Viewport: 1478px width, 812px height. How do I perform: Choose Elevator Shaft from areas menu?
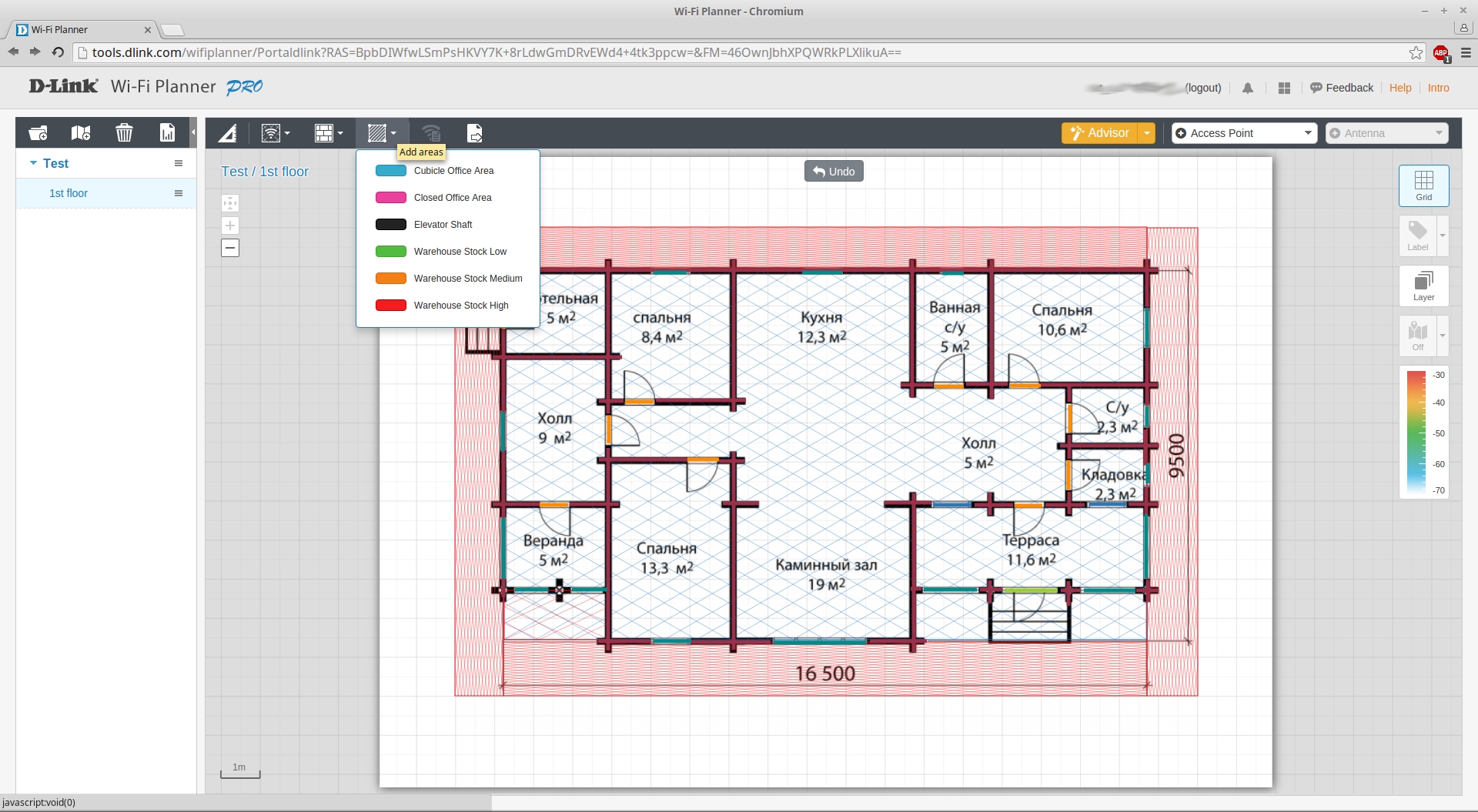point(443,225)
